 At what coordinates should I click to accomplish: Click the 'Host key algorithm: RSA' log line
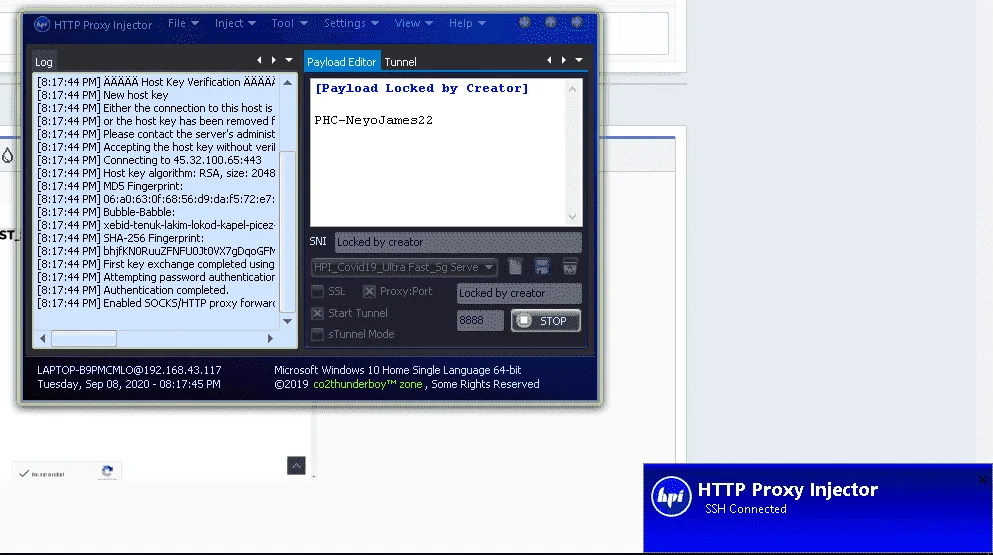(156, 173)
